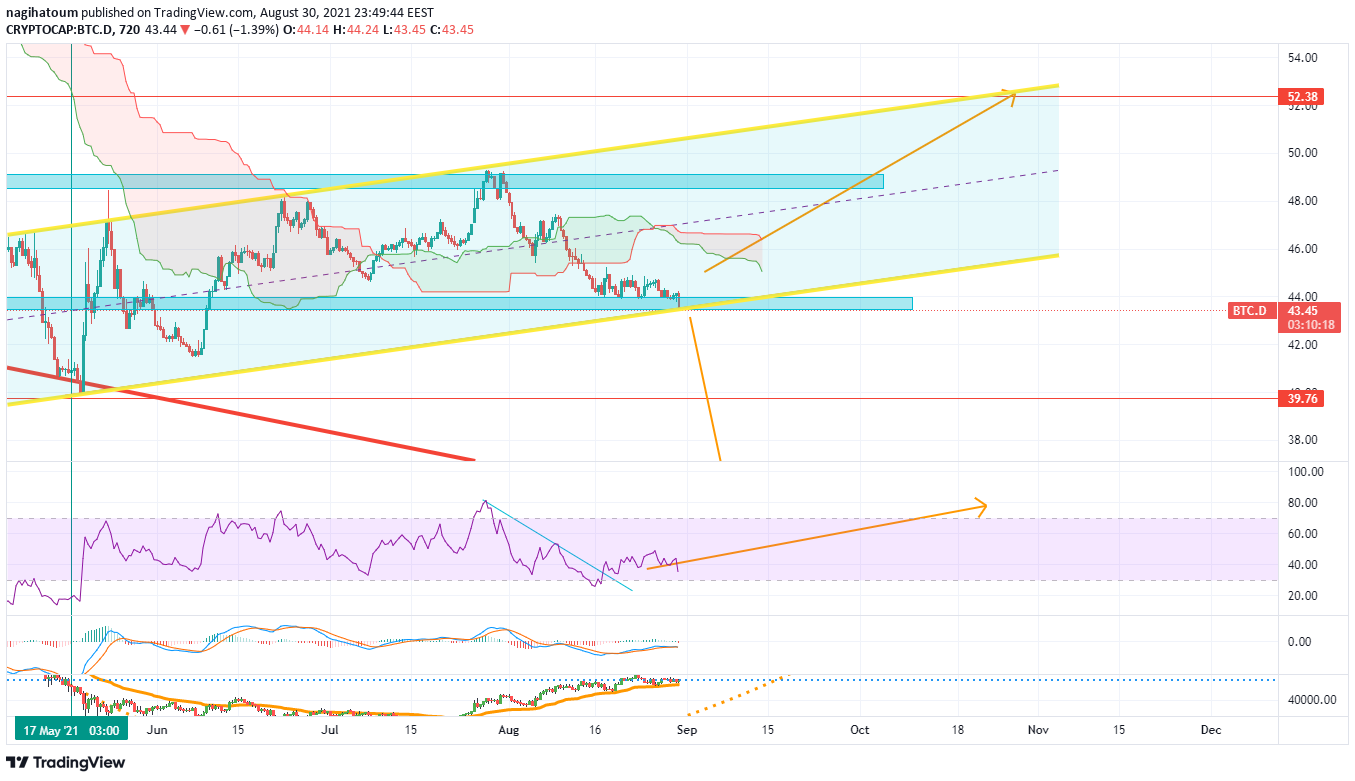The image size is (1355, 781).
Task: Click the Jul label on time axis
Action: tap(331, 731)
